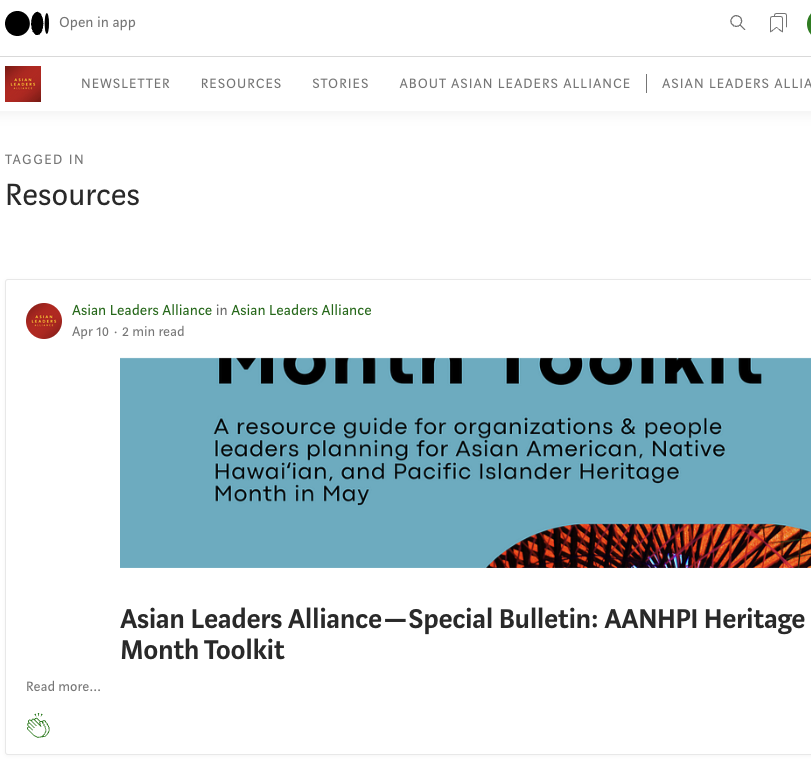Click Read more… link
Image resolution: width=811 pixels, height=771 pixels.
(x=64, y=686)
